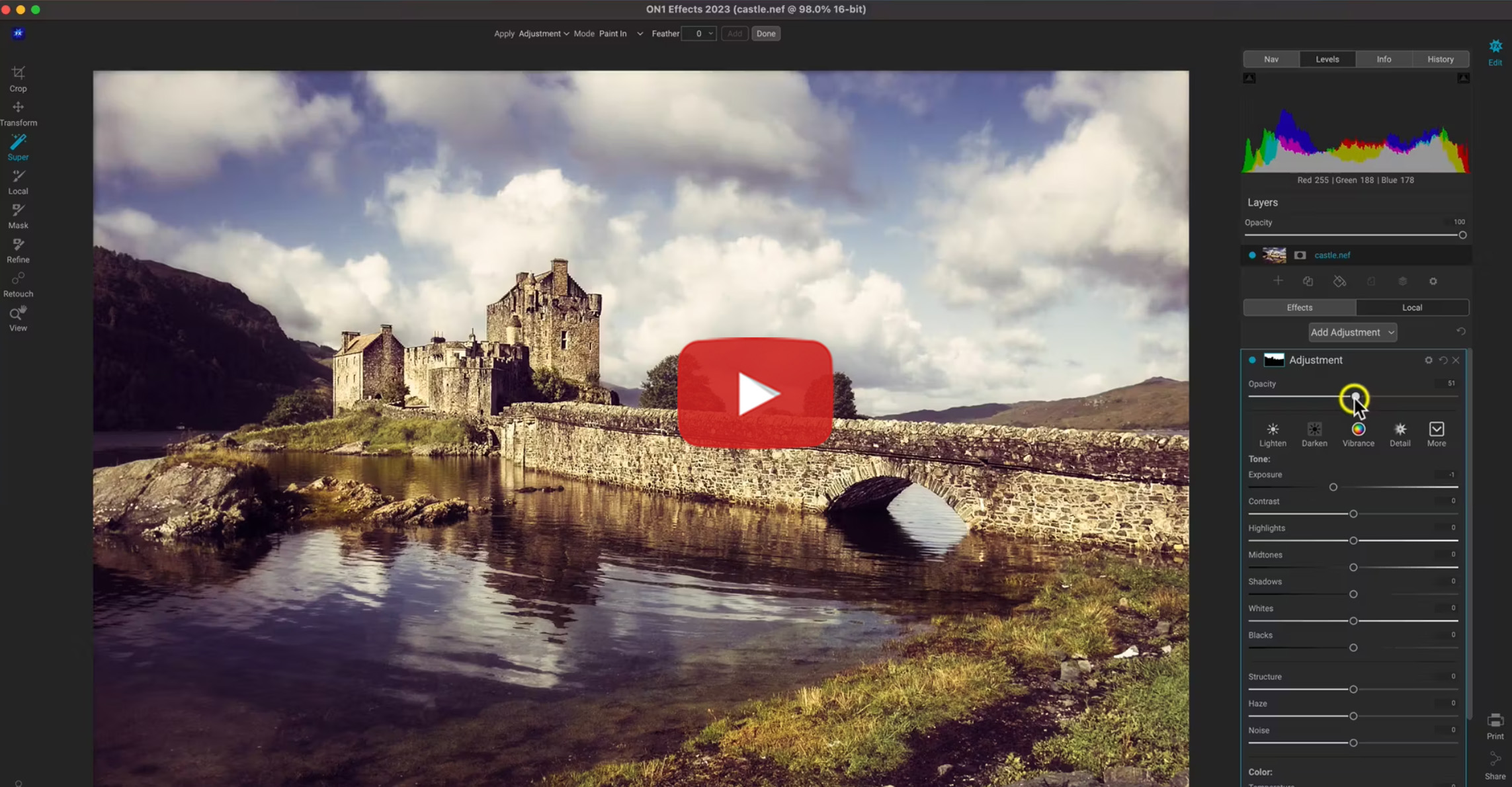Select the View zoom tool

[18, 319]
